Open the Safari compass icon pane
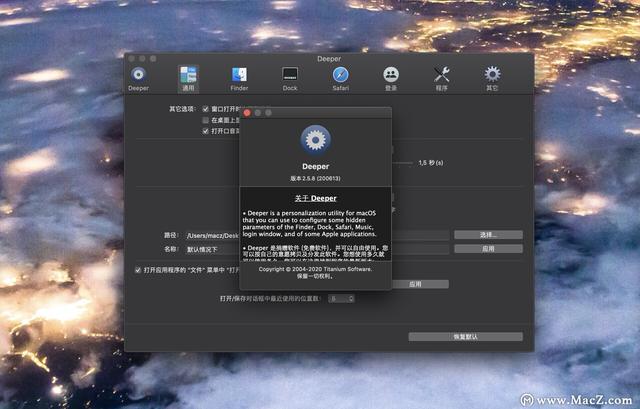 pos(341,77)
